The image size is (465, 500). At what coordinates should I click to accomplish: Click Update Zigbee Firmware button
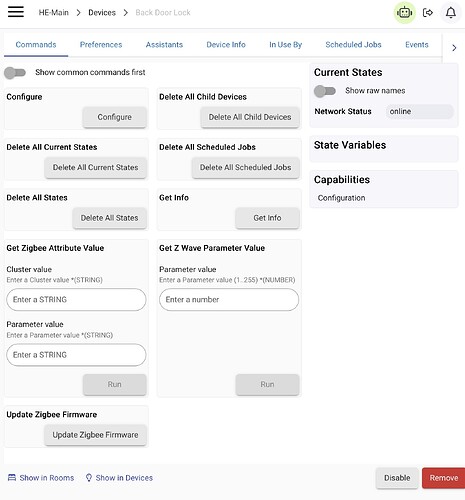95,435
